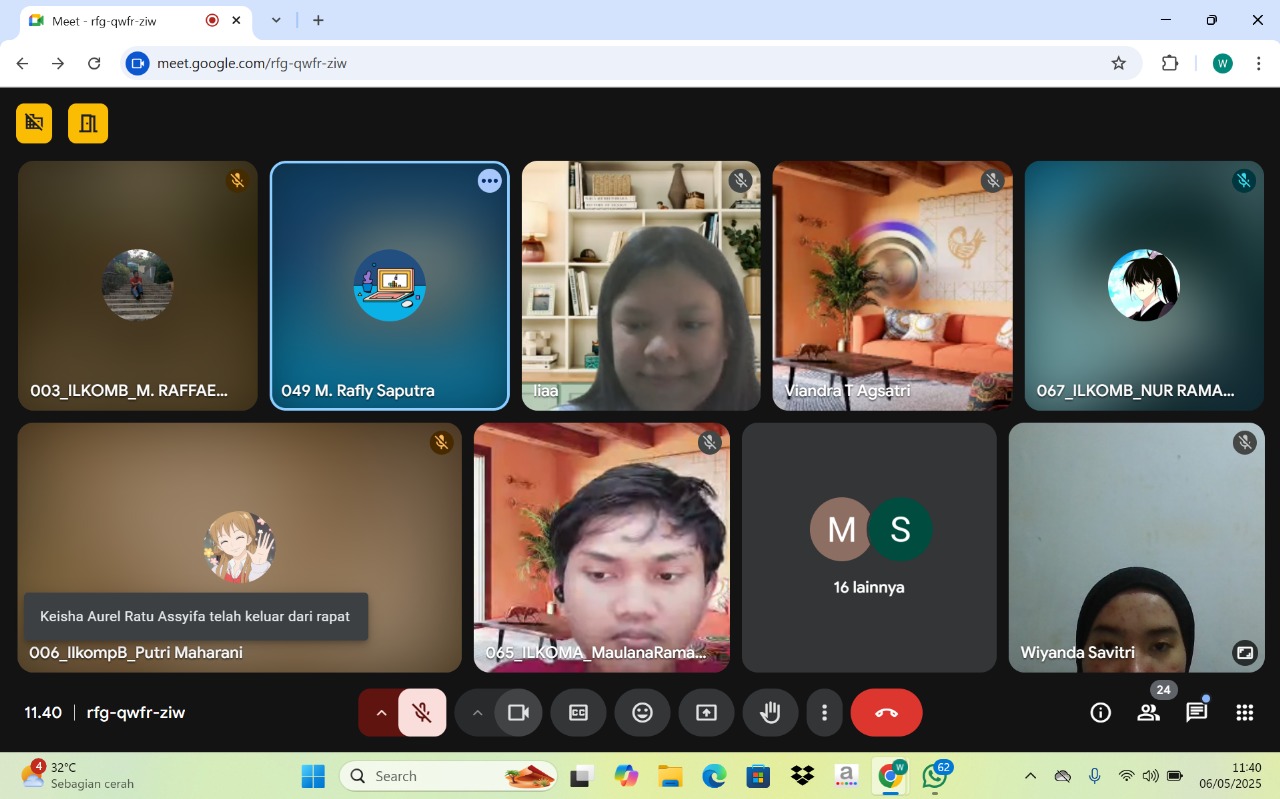Click the meet.google.com address bar
This screenshot has width=1280, height=799.
[600, 63]
